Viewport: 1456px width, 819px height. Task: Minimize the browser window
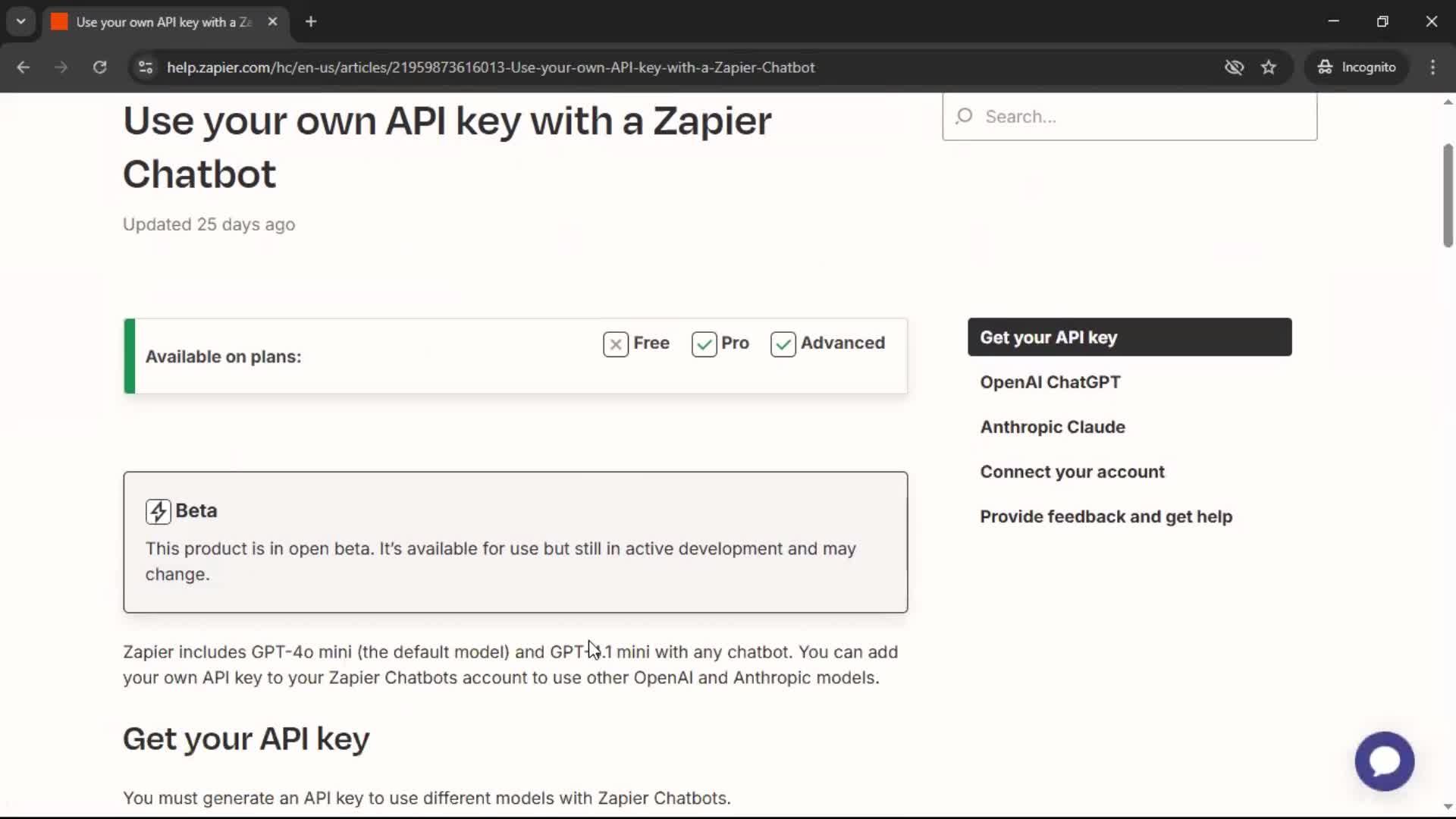pos(1334,21)
